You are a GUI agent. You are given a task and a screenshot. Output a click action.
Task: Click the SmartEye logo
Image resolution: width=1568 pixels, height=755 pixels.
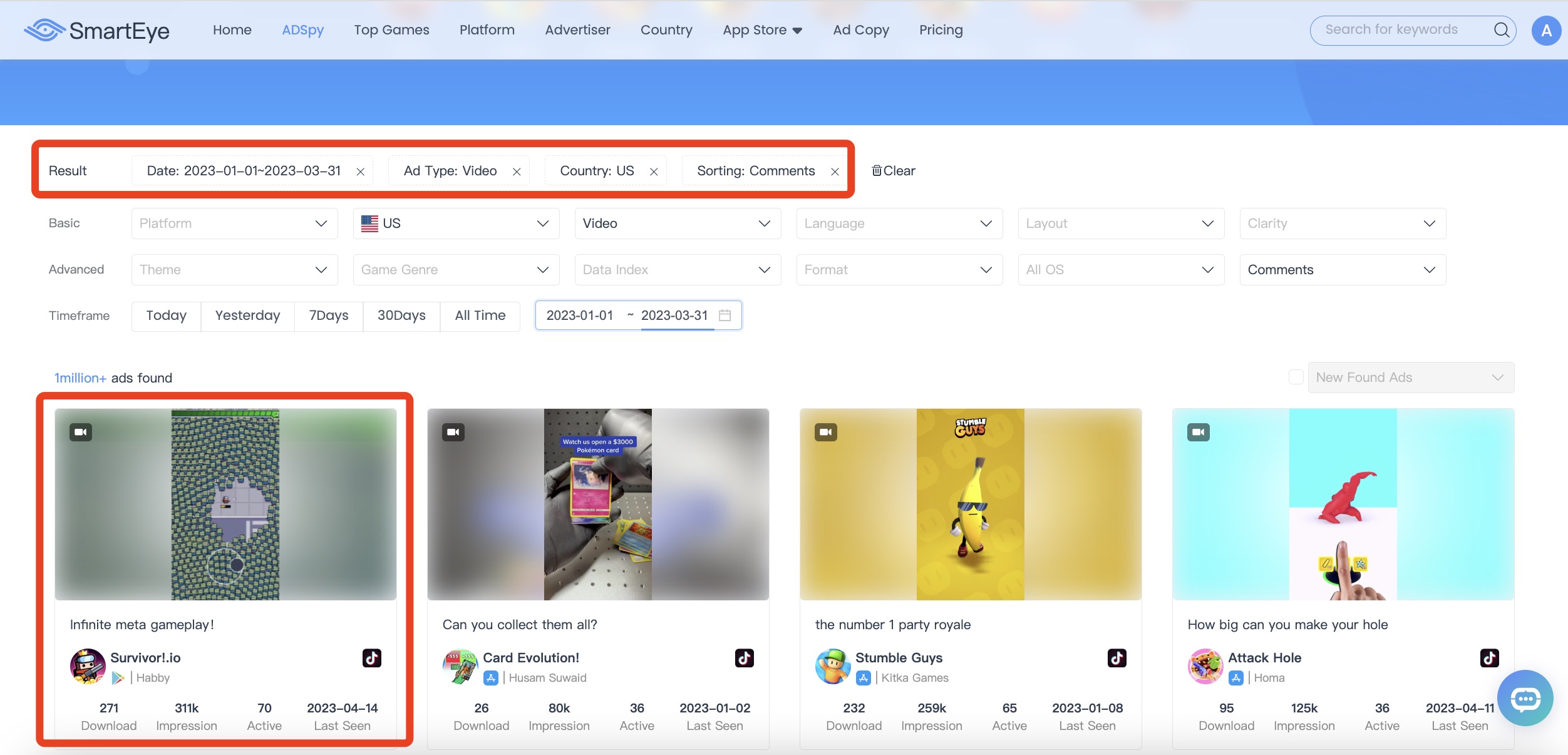click(x=97, y=30)
